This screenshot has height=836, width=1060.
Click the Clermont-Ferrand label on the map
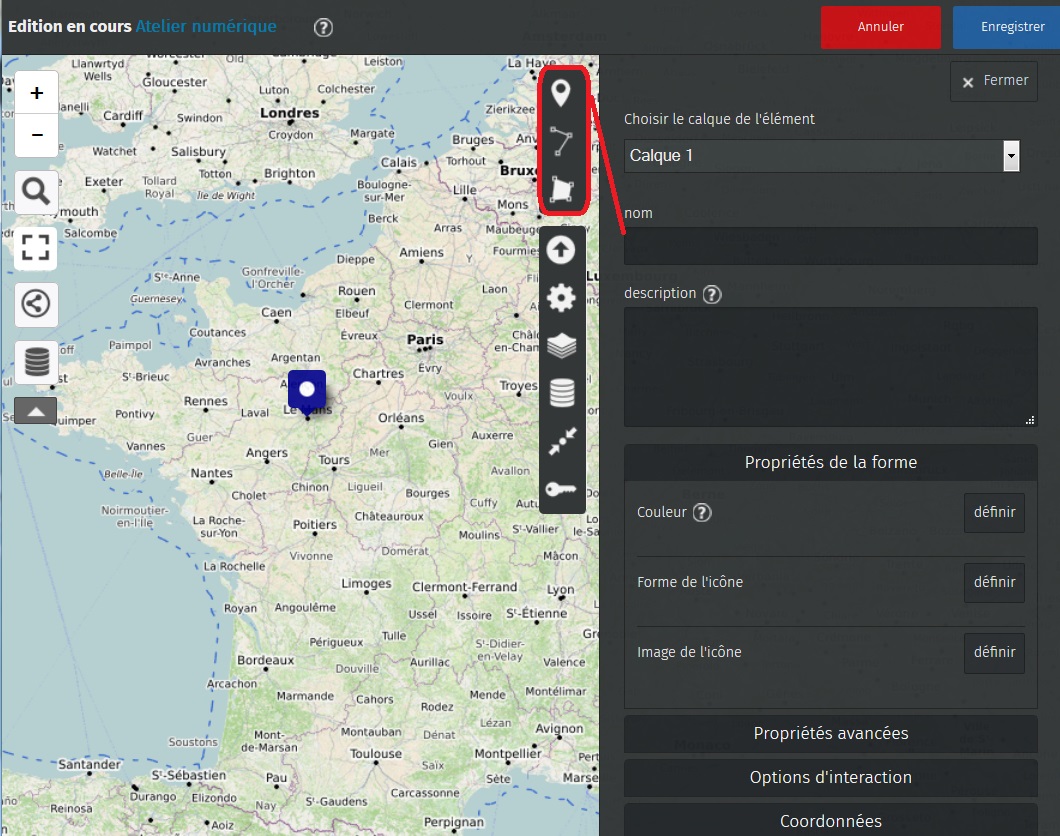pyautogui.click(x=464, y=587)
